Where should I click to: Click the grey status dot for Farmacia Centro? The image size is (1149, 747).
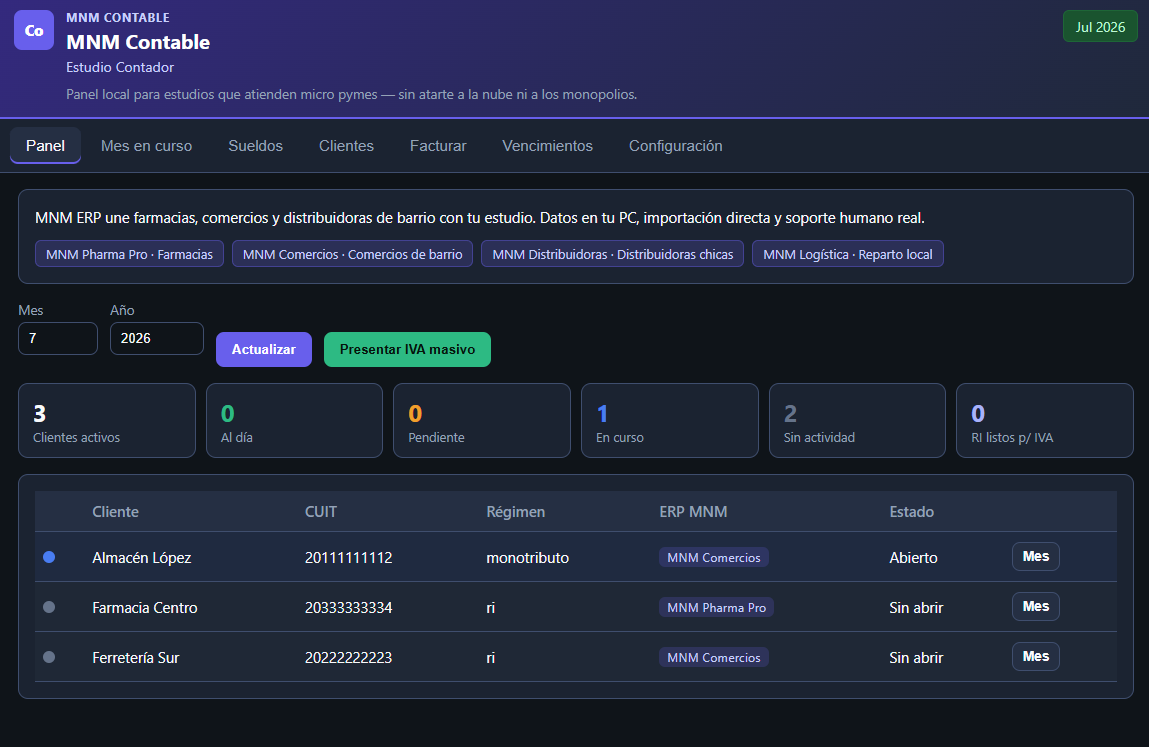(49, 607)
